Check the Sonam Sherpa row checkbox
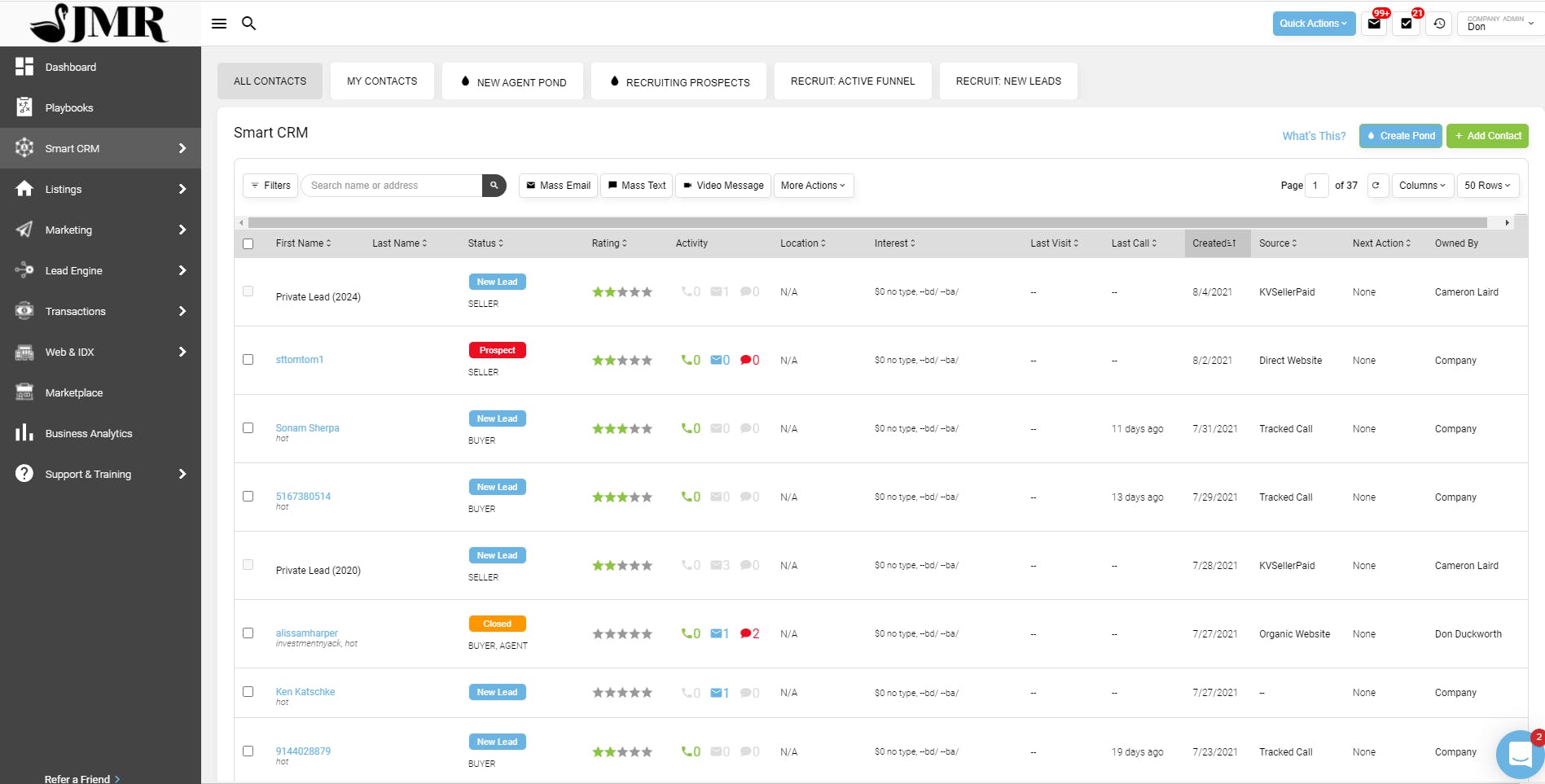The width and height of the screenshot is (1545, 784). pyautogui.click(x=248, y=428)
